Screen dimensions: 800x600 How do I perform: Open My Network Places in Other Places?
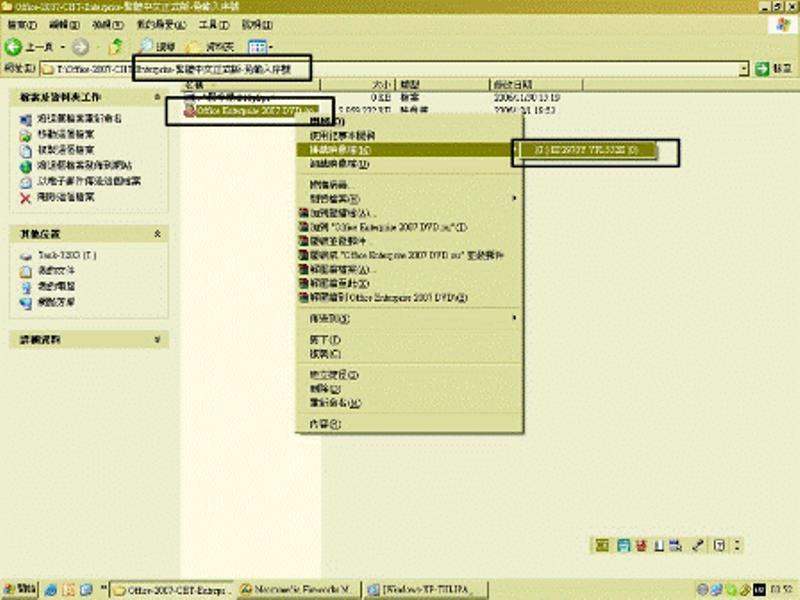[x=56, y=302]
